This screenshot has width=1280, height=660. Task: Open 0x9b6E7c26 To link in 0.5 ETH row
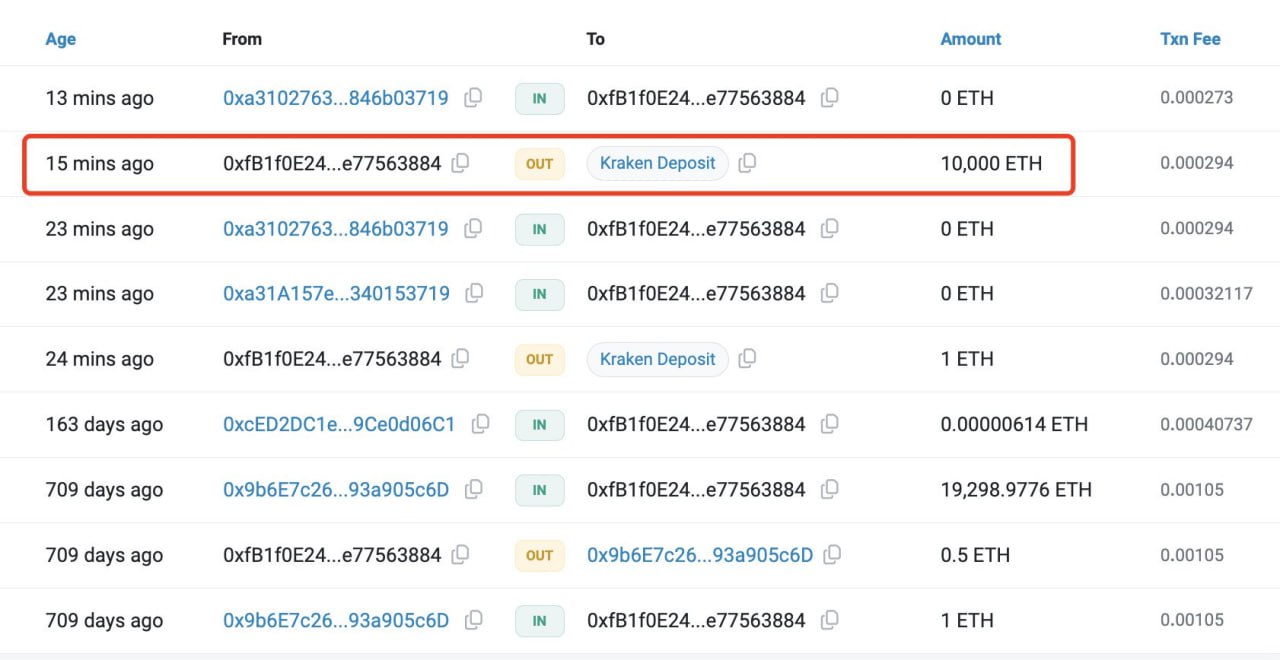click(x=699, y=555)
